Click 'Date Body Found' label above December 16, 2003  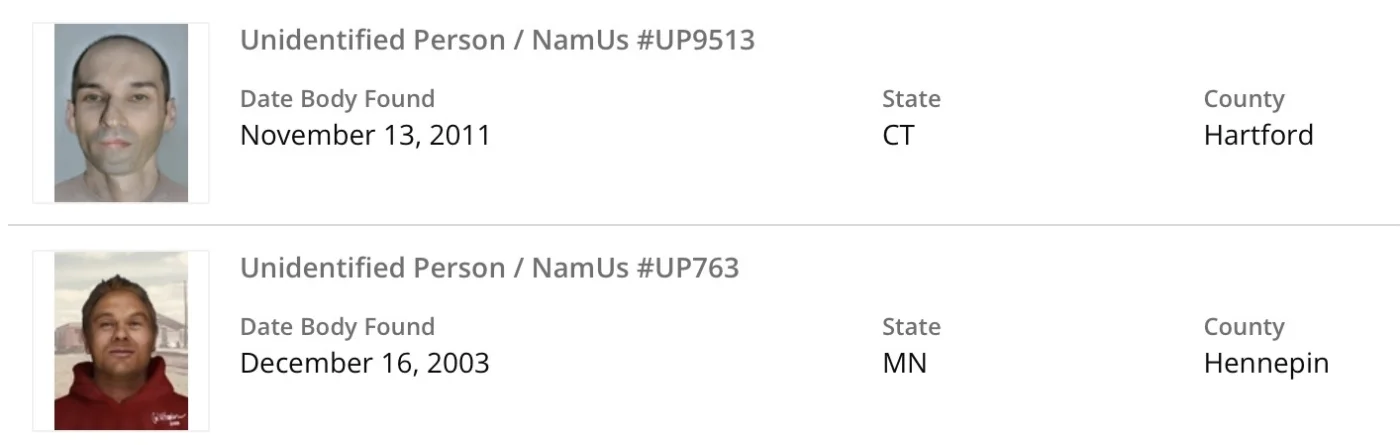coord(337,327)
